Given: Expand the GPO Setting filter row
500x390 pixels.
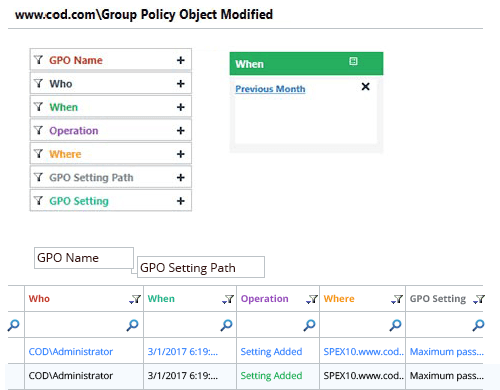Looking at the screenshot, I should click(111, 201).
